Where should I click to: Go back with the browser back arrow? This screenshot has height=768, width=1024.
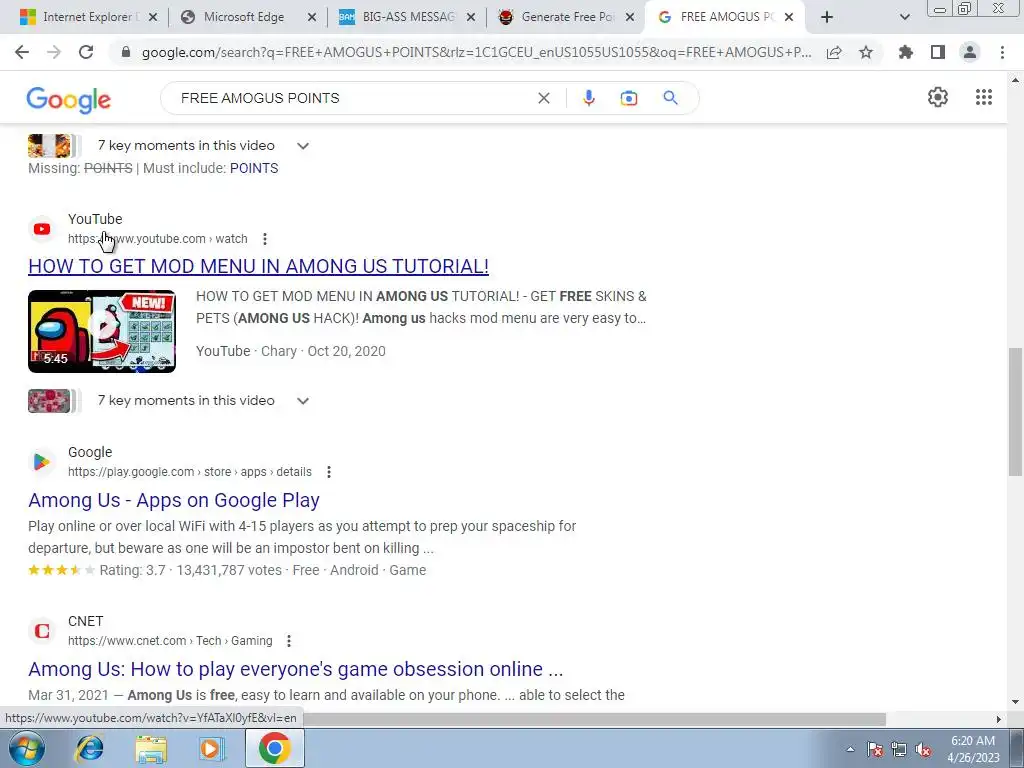[x=22, y=52]
